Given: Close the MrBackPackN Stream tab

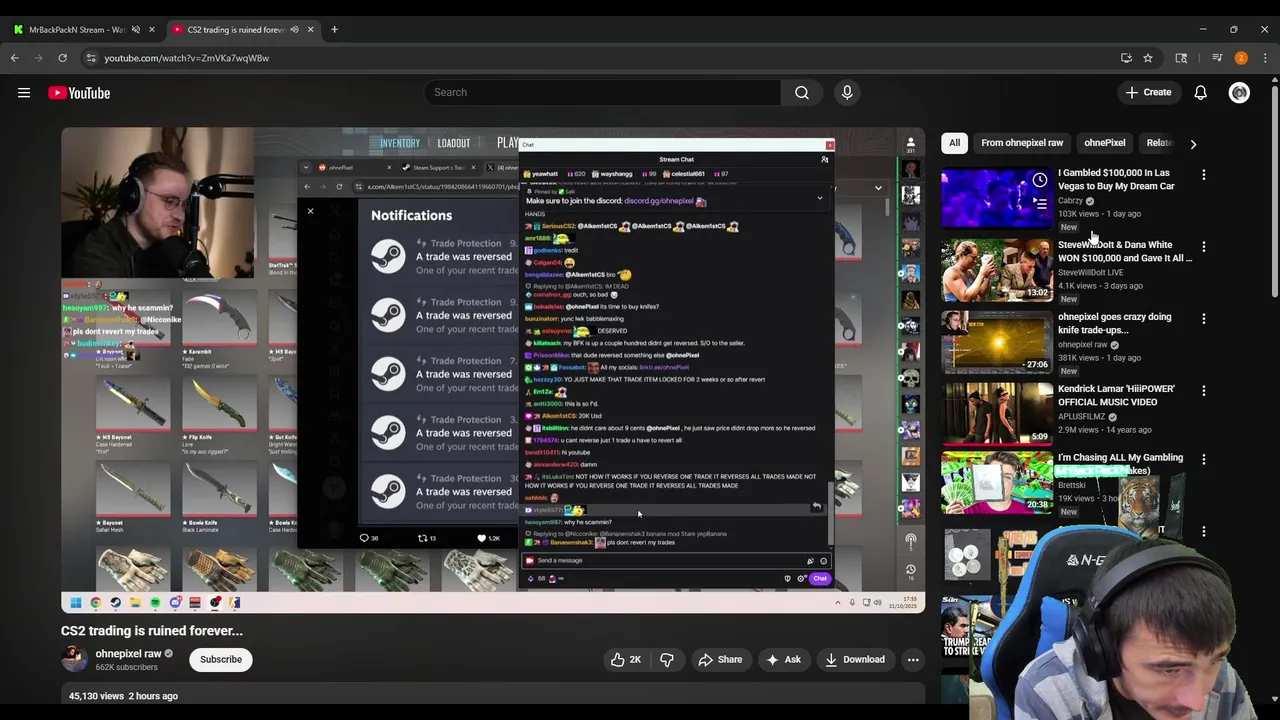Looking at the screenshot, I should (x=152, y=30).
